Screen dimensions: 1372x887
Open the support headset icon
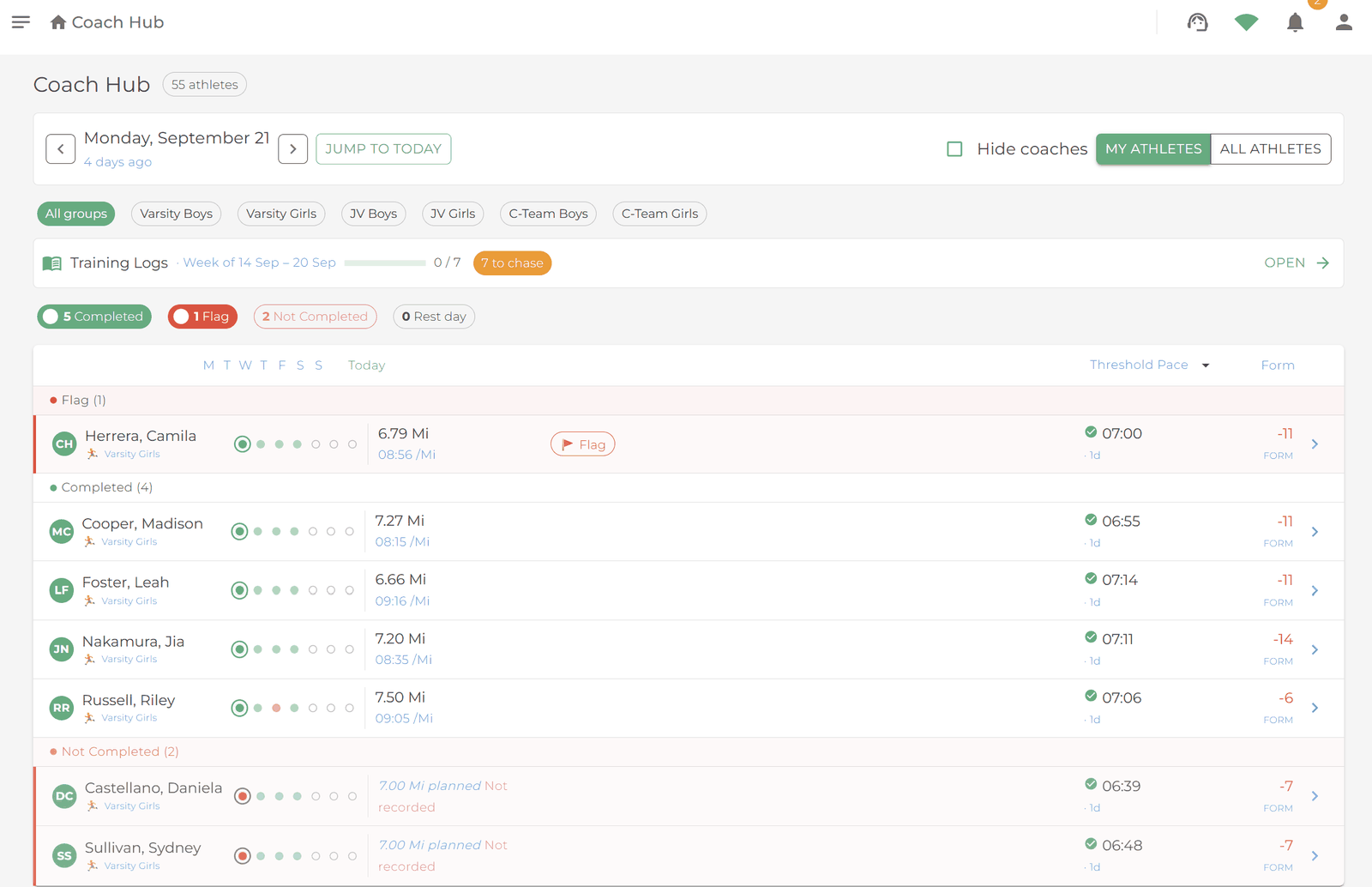1198,22
